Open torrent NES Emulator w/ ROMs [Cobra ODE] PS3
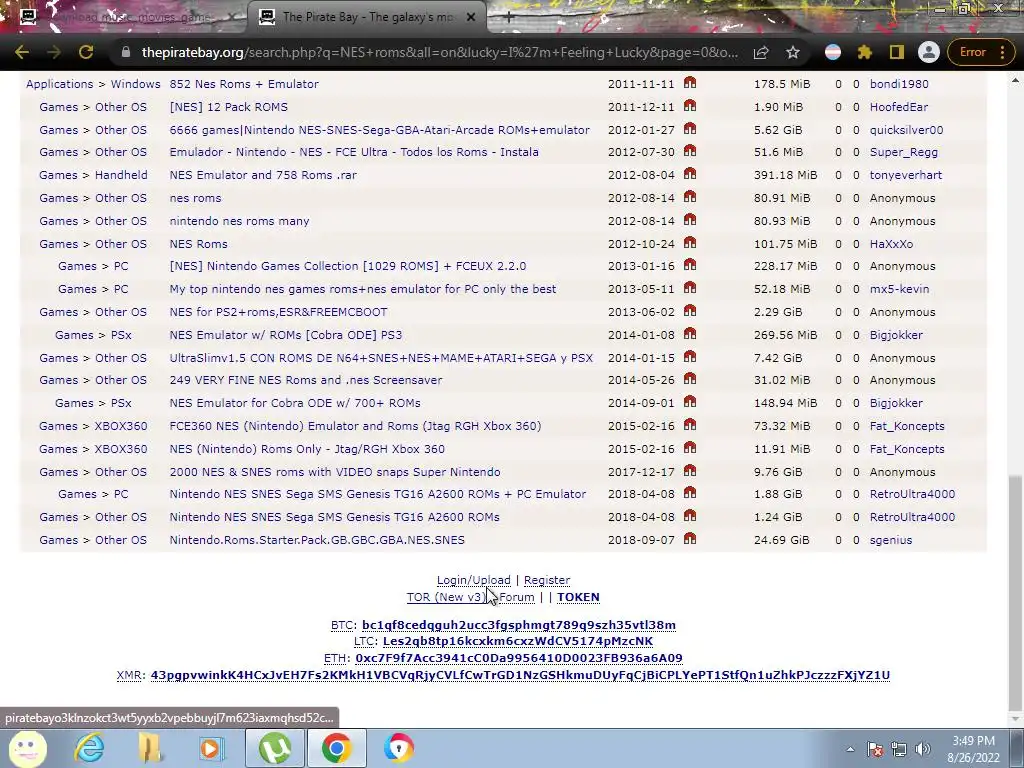The image size is (1024, 768). pyautogui.click(x=285, y=335)
